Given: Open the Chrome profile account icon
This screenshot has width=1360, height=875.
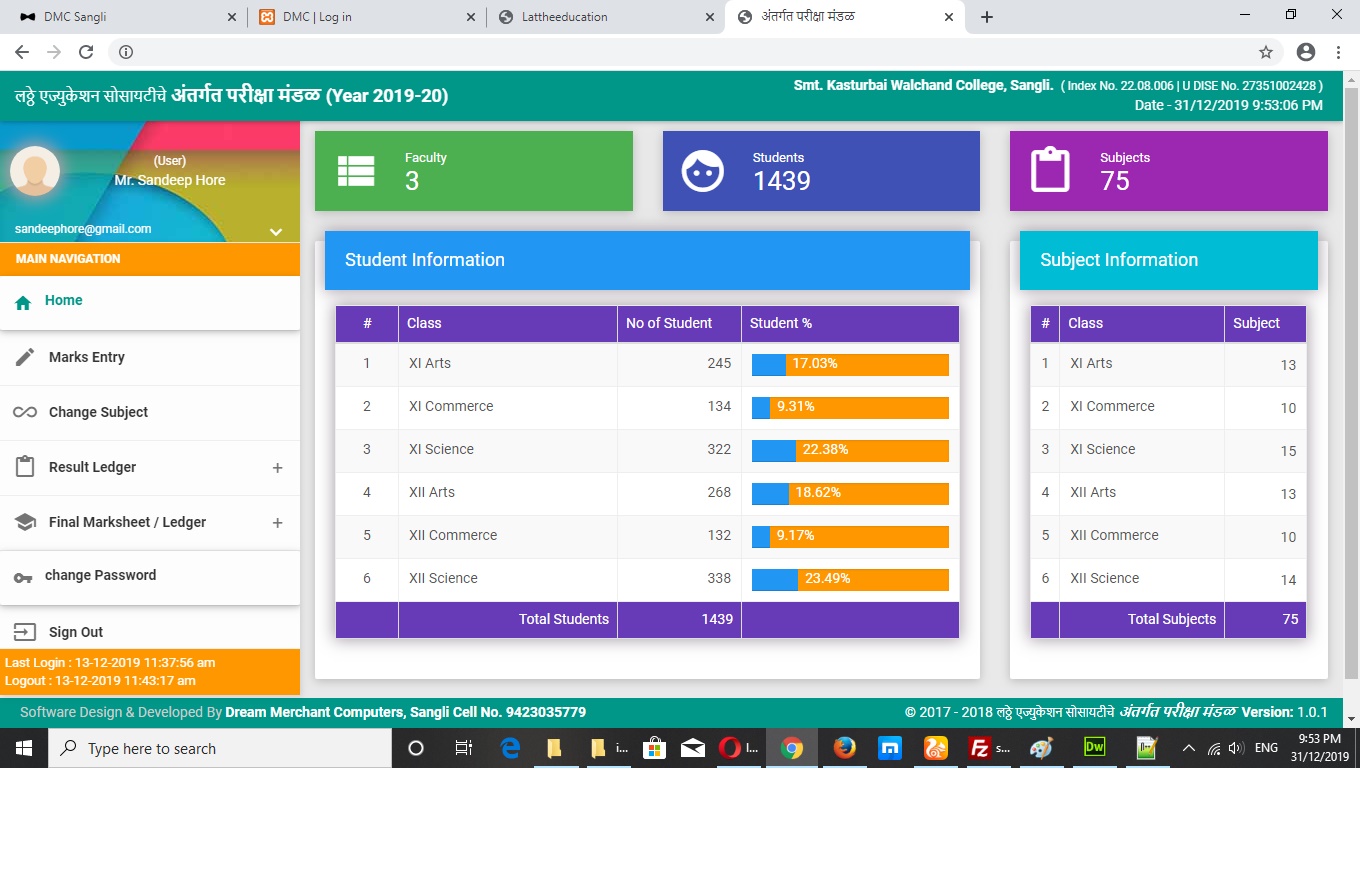Looking at the screenshot, I should pos(1305,52).
